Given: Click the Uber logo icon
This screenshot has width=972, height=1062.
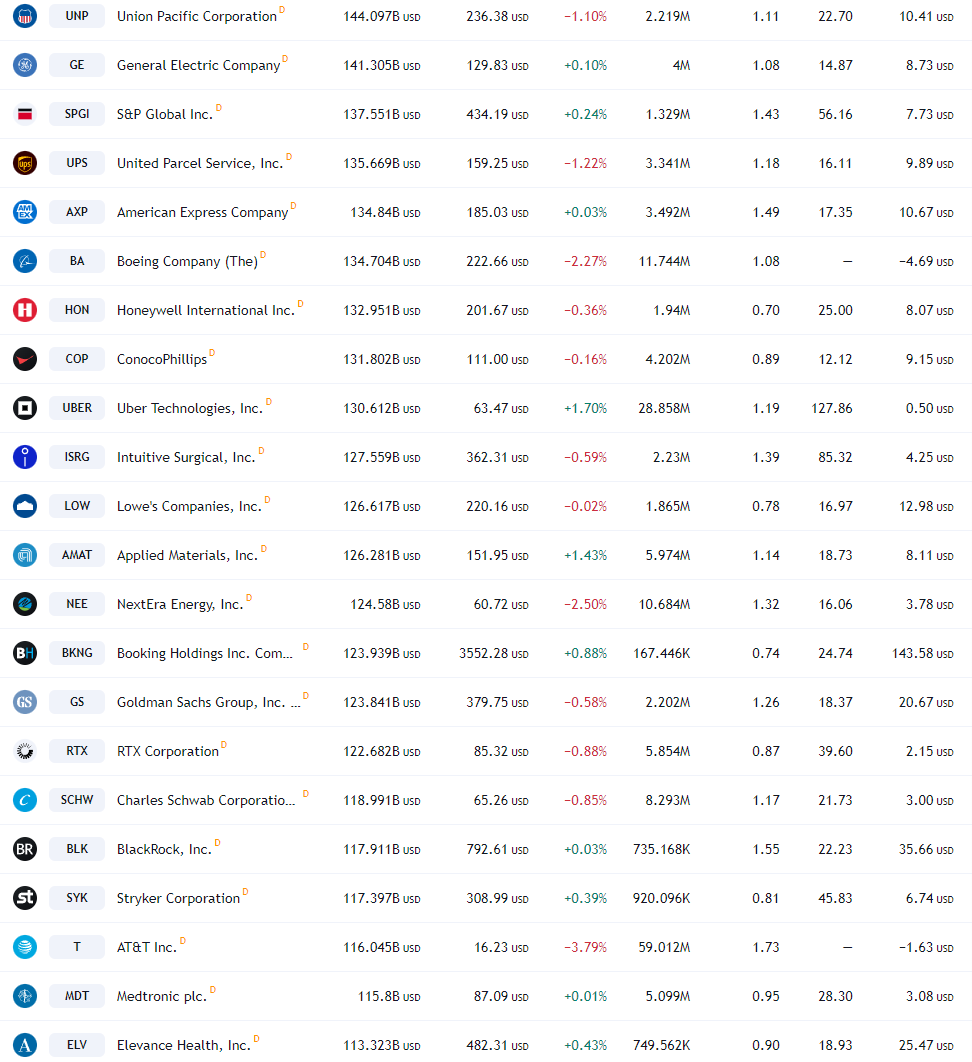Looking at the screenshot, I should pos(25,408).
